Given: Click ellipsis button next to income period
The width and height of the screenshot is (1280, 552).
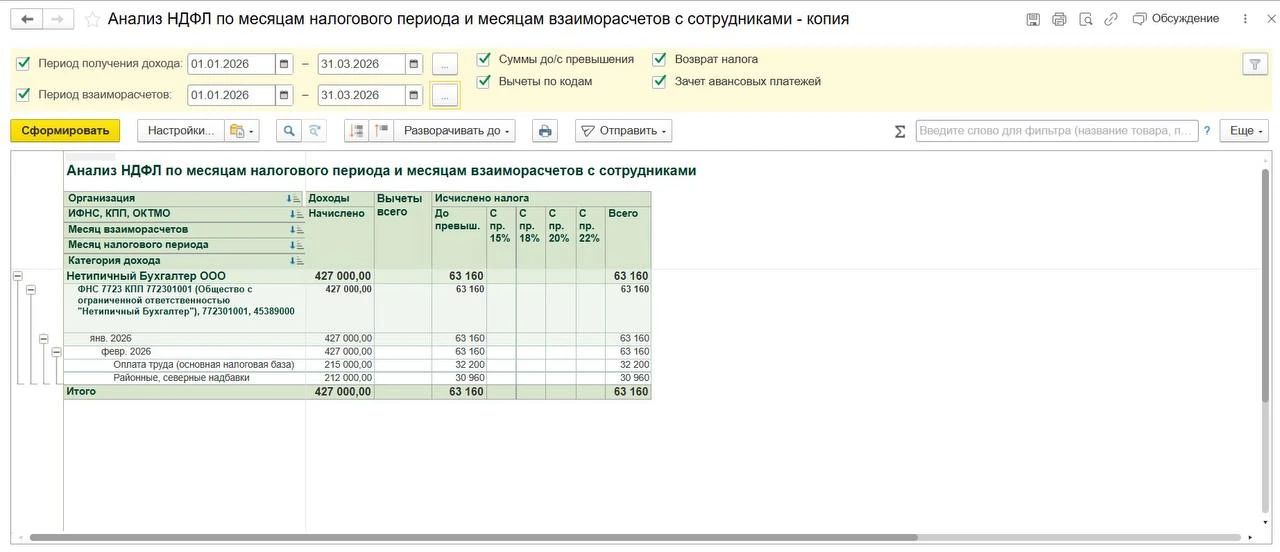Looking at the screenshot, I should (x=445, y=64).
